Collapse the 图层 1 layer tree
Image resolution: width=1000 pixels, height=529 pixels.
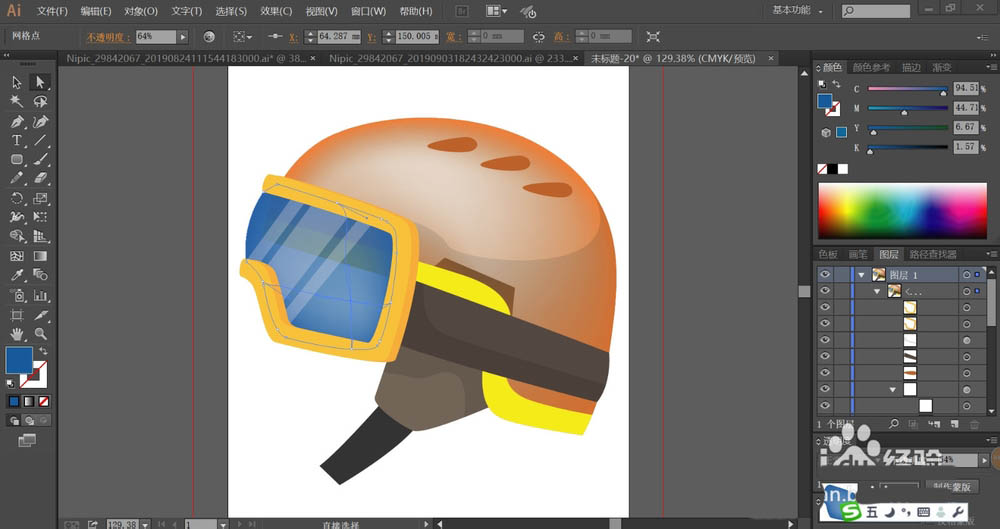tap(862, 275)
